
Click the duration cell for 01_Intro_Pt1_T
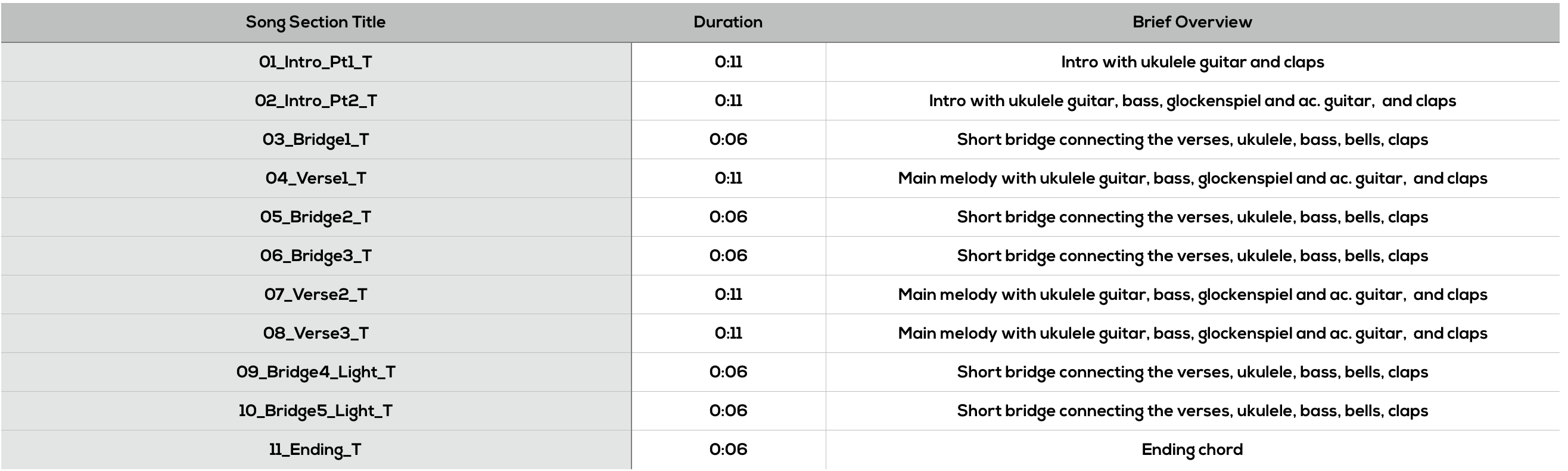(728, 62)
